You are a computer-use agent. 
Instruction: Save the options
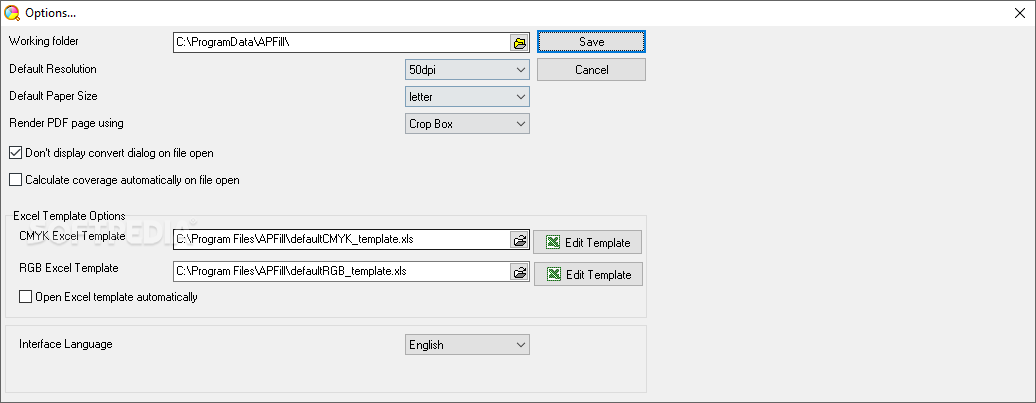[x=591, y=42]
